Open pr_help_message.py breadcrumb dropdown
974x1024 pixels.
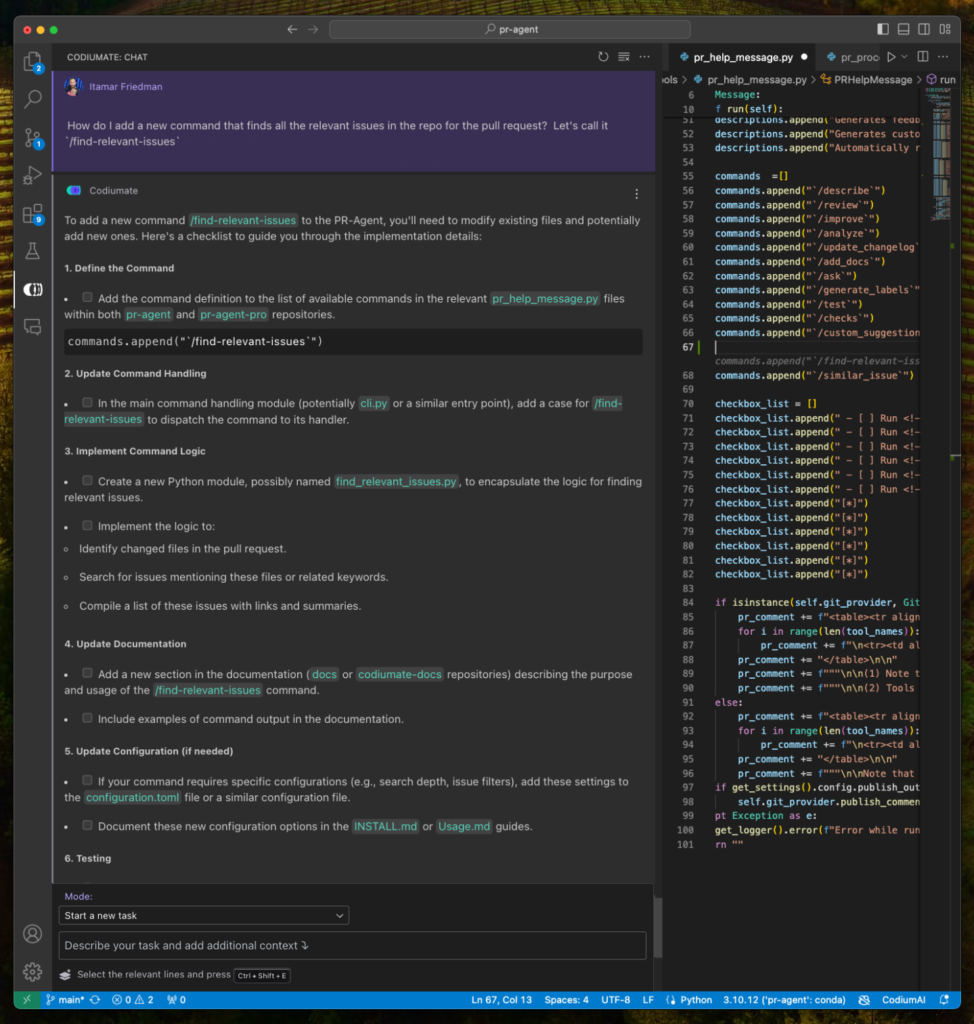(x=751, y=80)
